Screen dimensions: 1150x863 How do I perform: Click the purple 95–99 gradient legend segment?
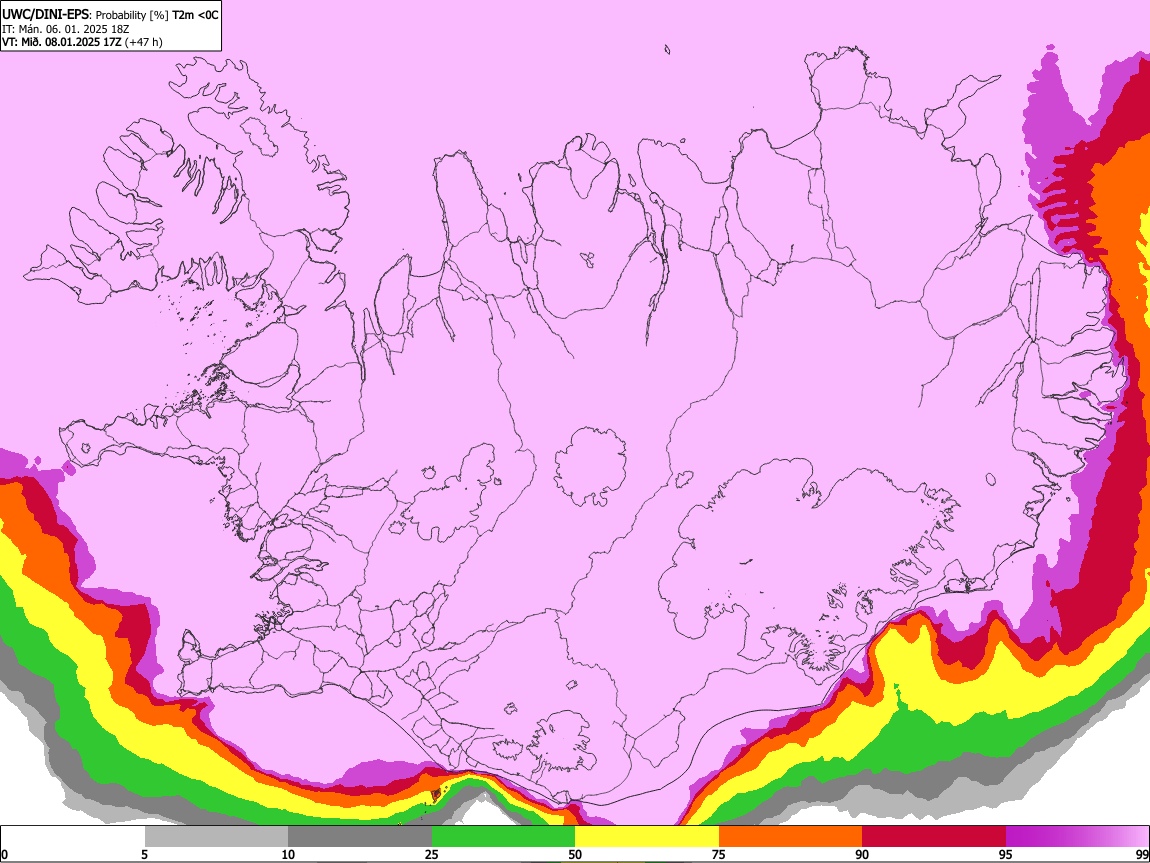[x=1077, y=837]
